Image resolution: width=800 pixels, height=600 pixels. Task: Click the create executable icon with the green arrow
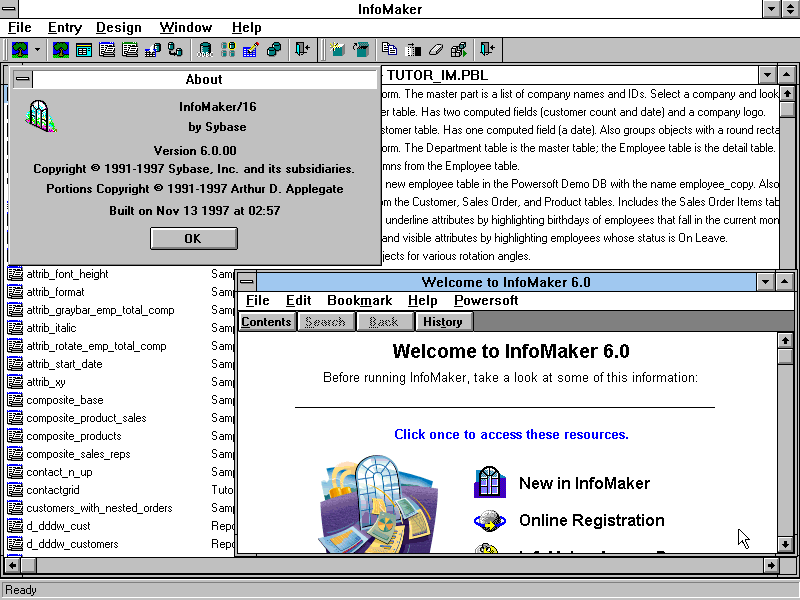459,49
